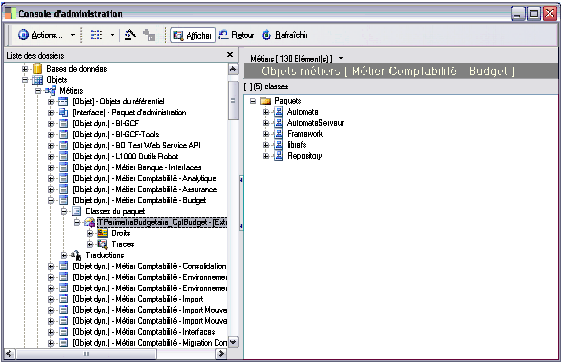
Task: Click the list view mode icon
Action: pyautogui.click(x=96, y=35)
